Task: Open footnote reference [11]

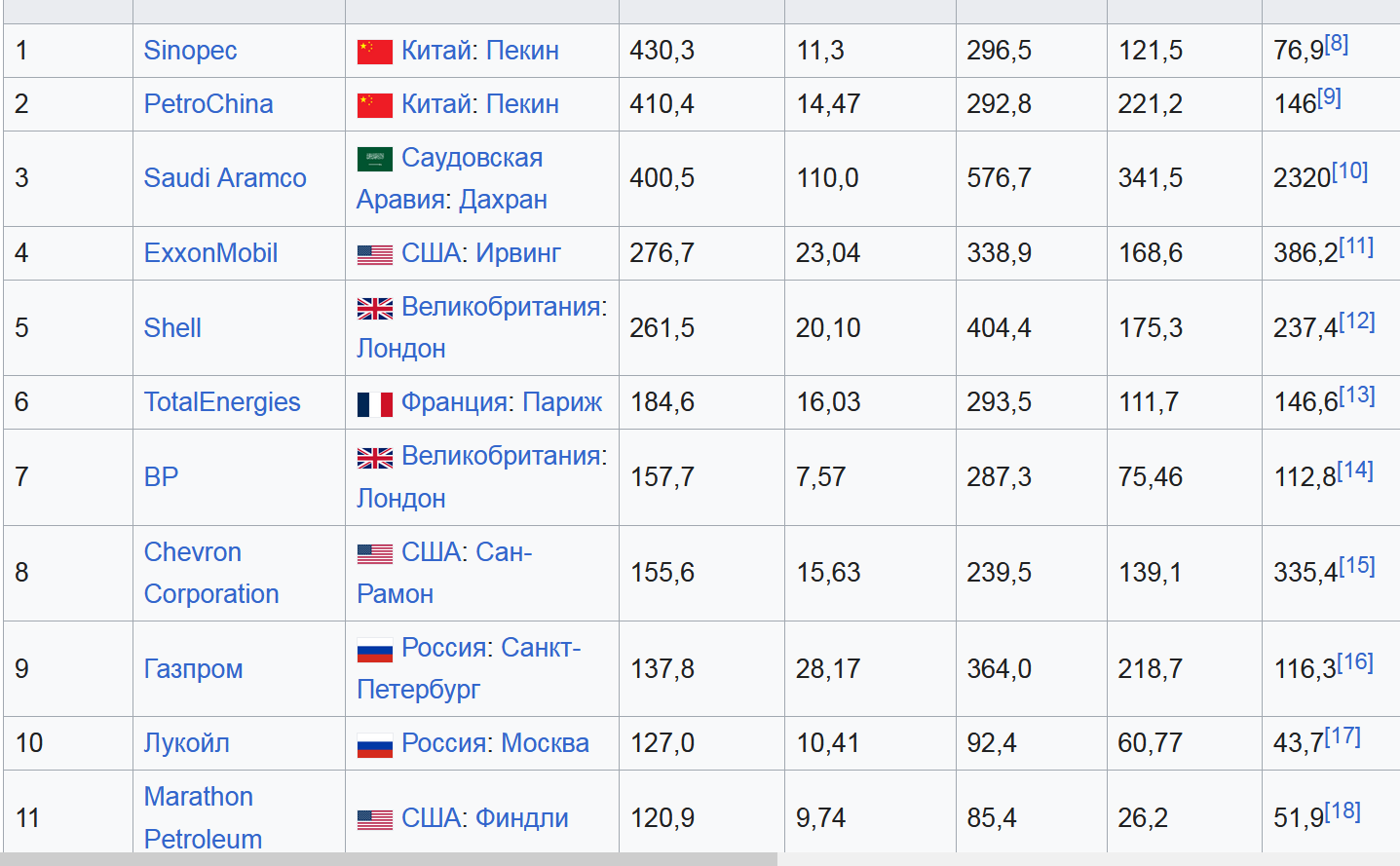Action: pos(1356,246)
